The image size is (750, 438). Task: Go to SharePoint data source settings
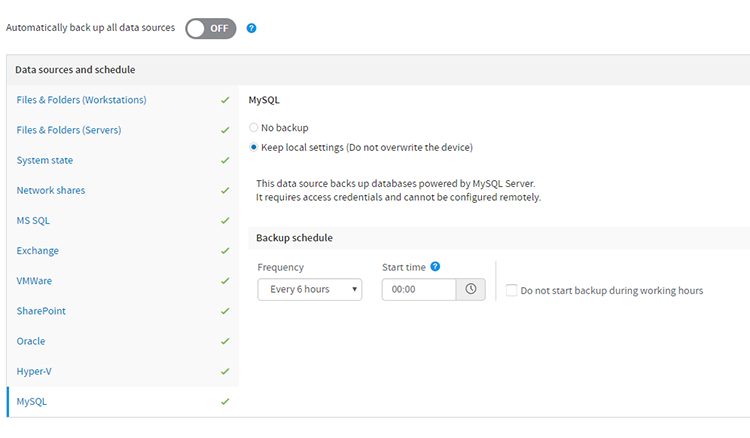pos(43,311)
